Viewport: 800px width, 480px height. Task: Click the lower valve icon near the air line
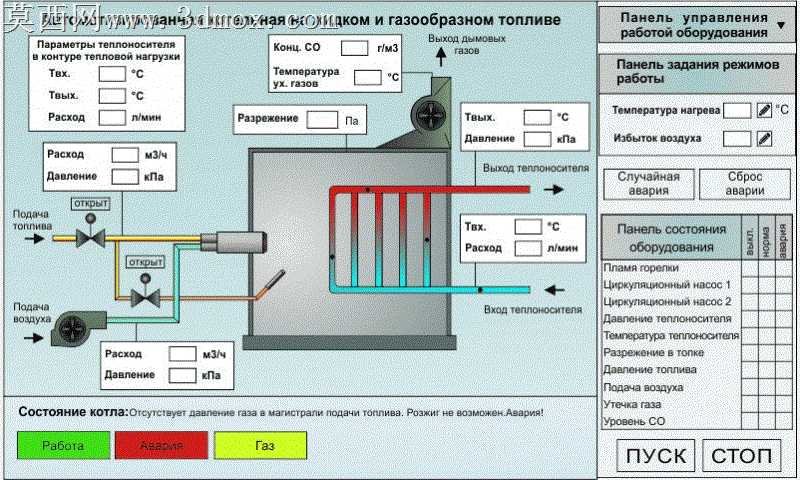coord(145,292)
